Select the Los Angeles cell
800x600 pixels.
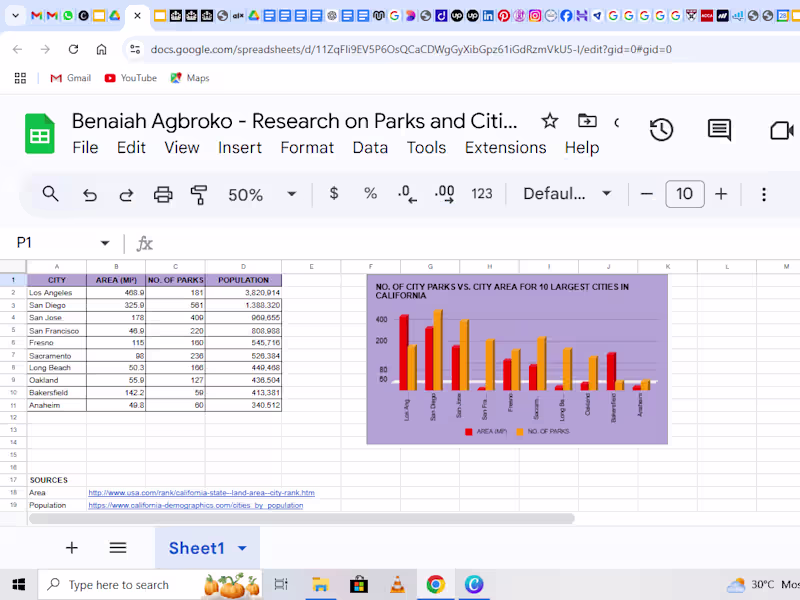pos(57,293)
